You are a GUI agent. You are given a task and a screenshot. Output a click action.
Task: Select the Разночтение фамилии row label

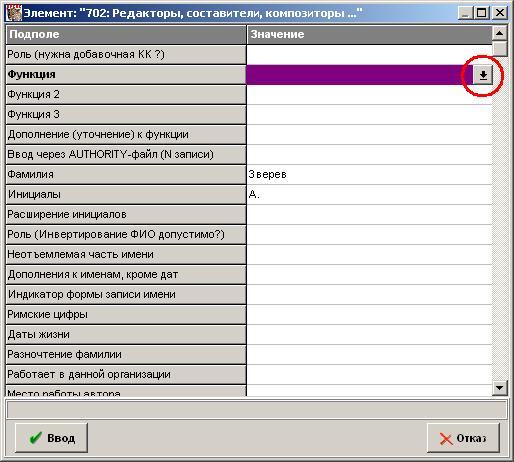point(126,355)
